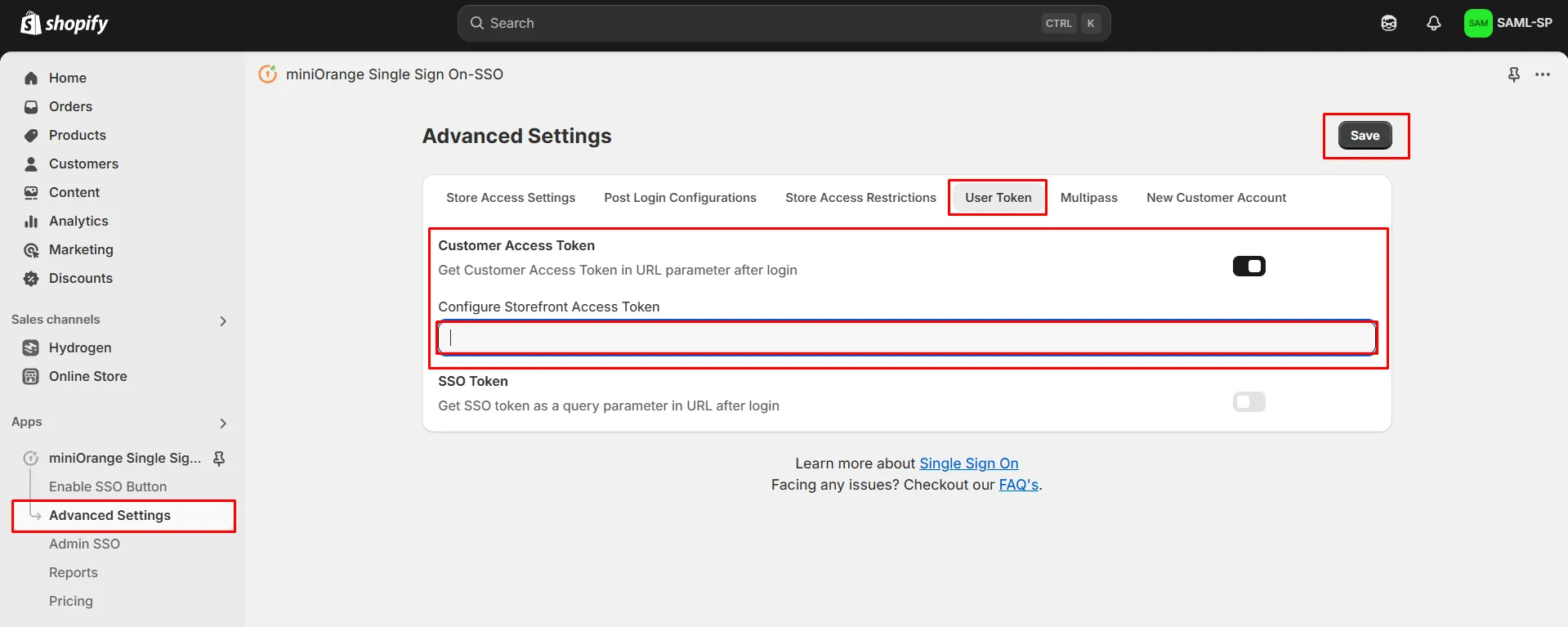Click the miniOrange logo in app header
Image resolution: width=1568 pixels, height=627 pixels.
pyautogui.click(x=268, y=74)
